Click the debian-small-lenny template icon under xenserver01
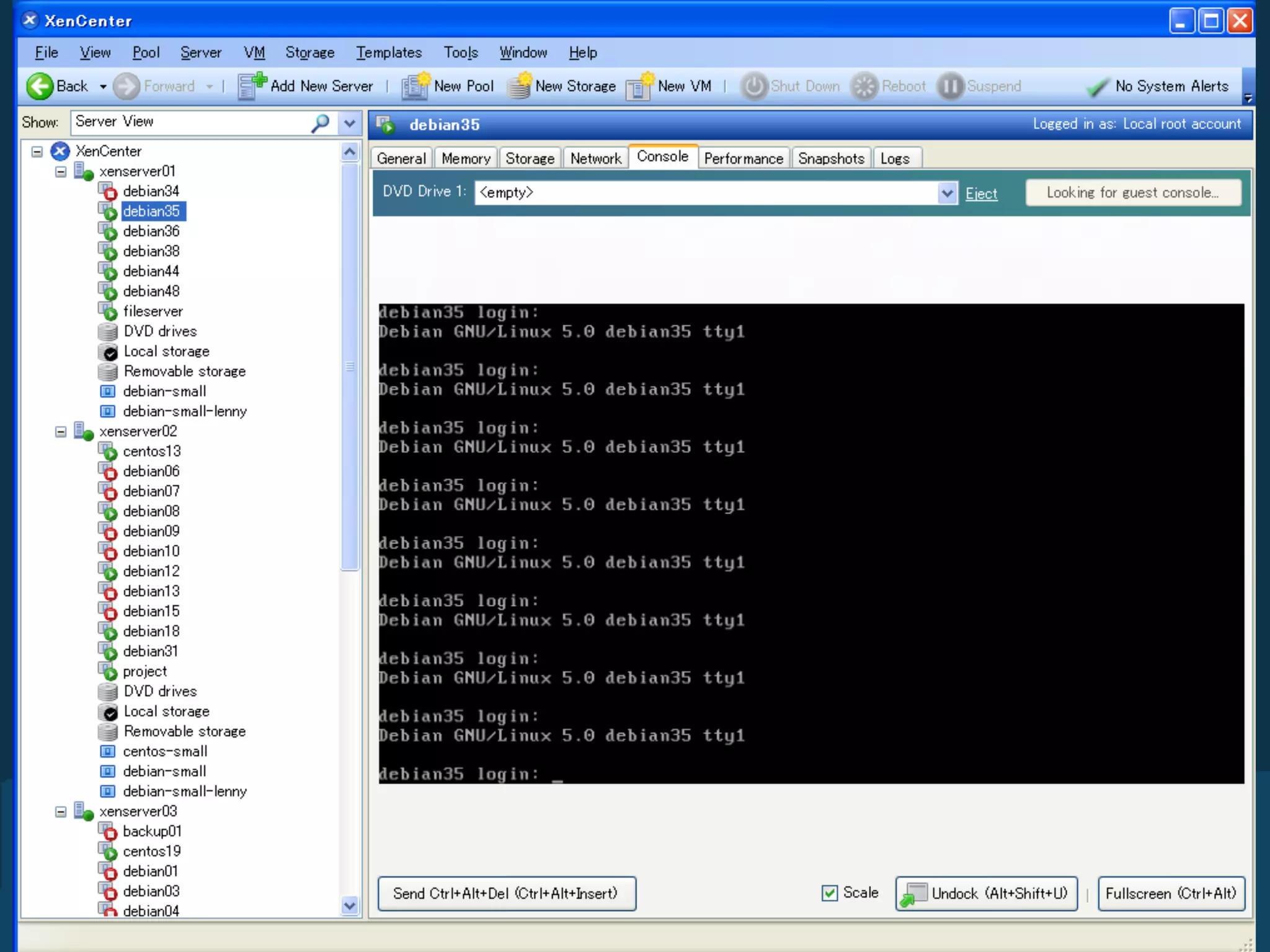Viewport: 1270px width, 952px height. 108,412
